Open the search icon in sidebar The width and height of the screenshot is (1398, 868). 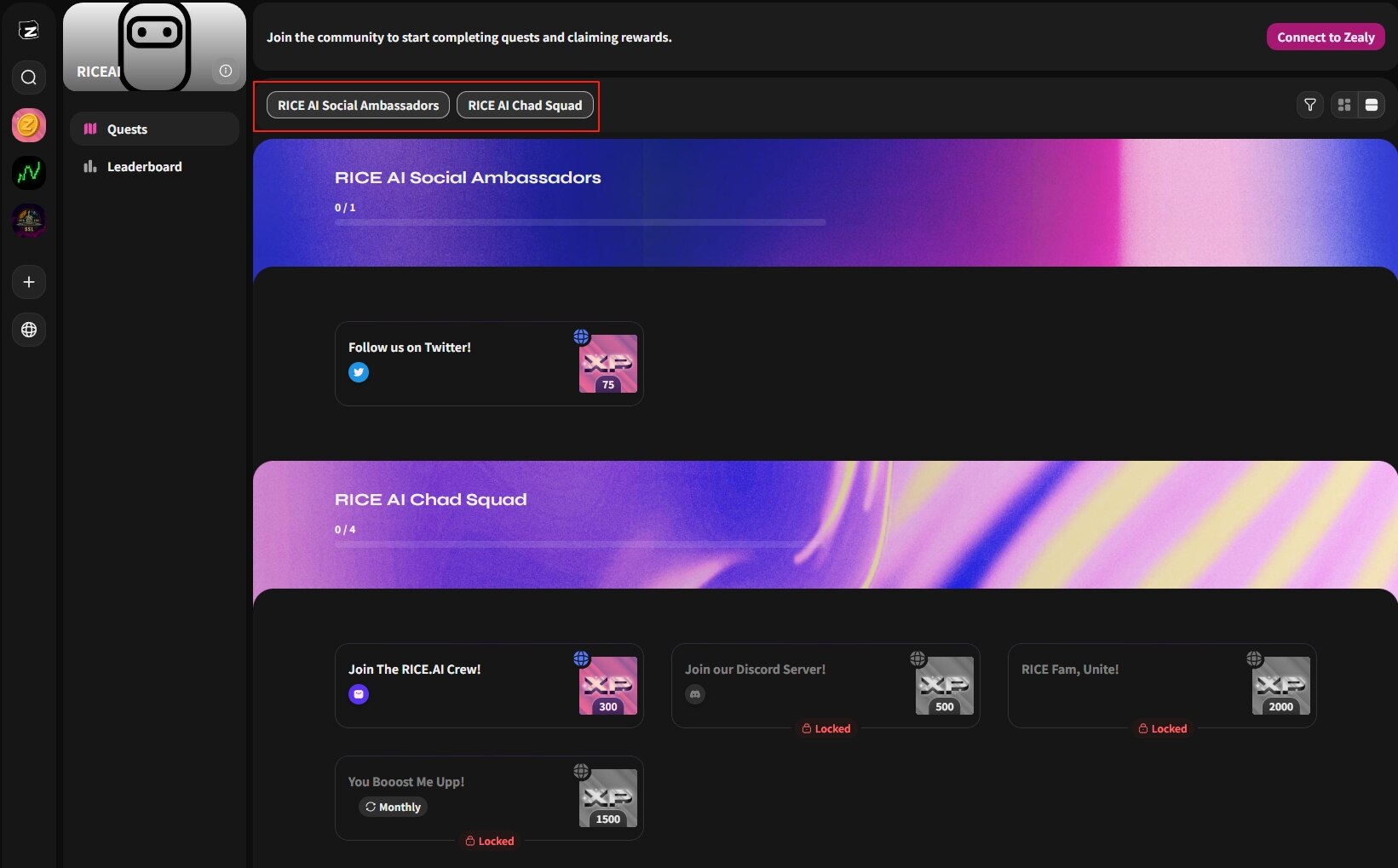tap(29, 78)
